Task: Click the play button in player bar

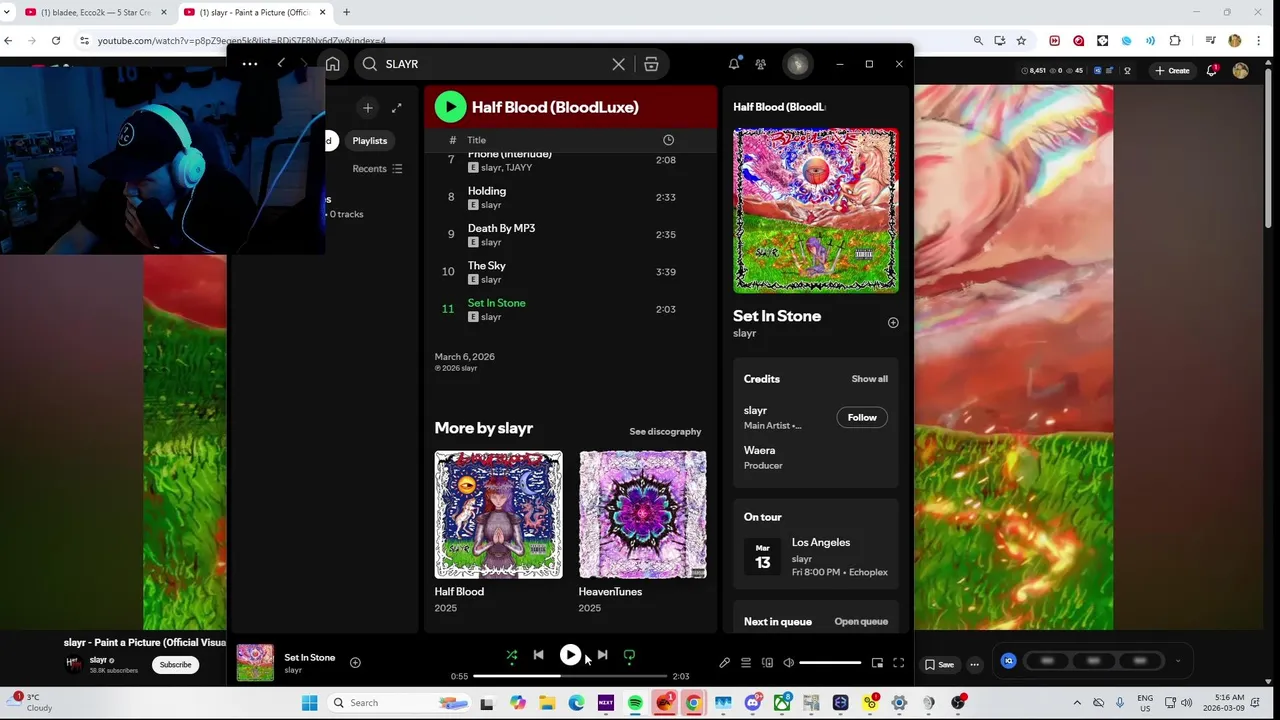Action: [x=570, y=655]
